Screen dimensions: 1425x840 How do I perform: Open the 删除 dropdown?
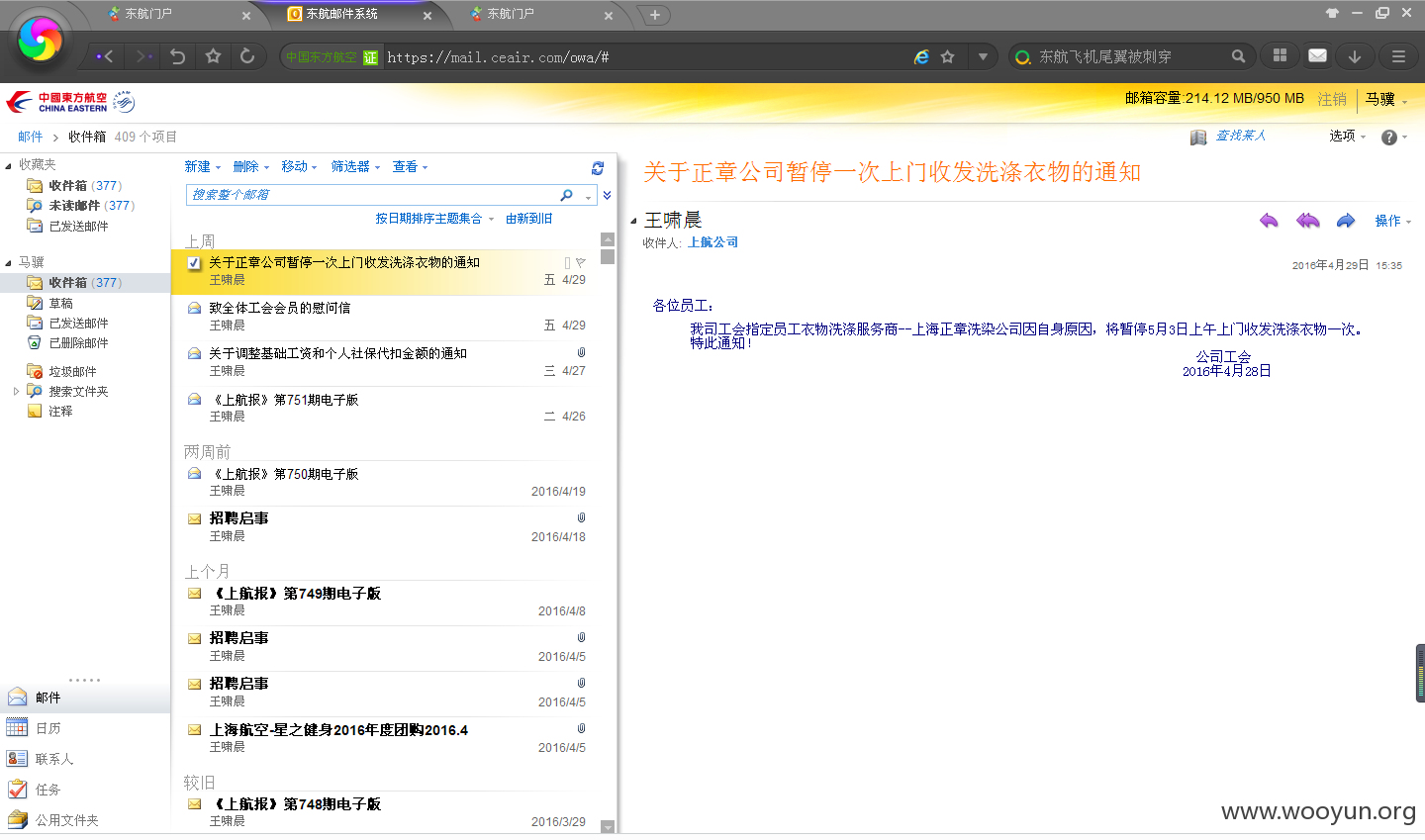[250, 167]
